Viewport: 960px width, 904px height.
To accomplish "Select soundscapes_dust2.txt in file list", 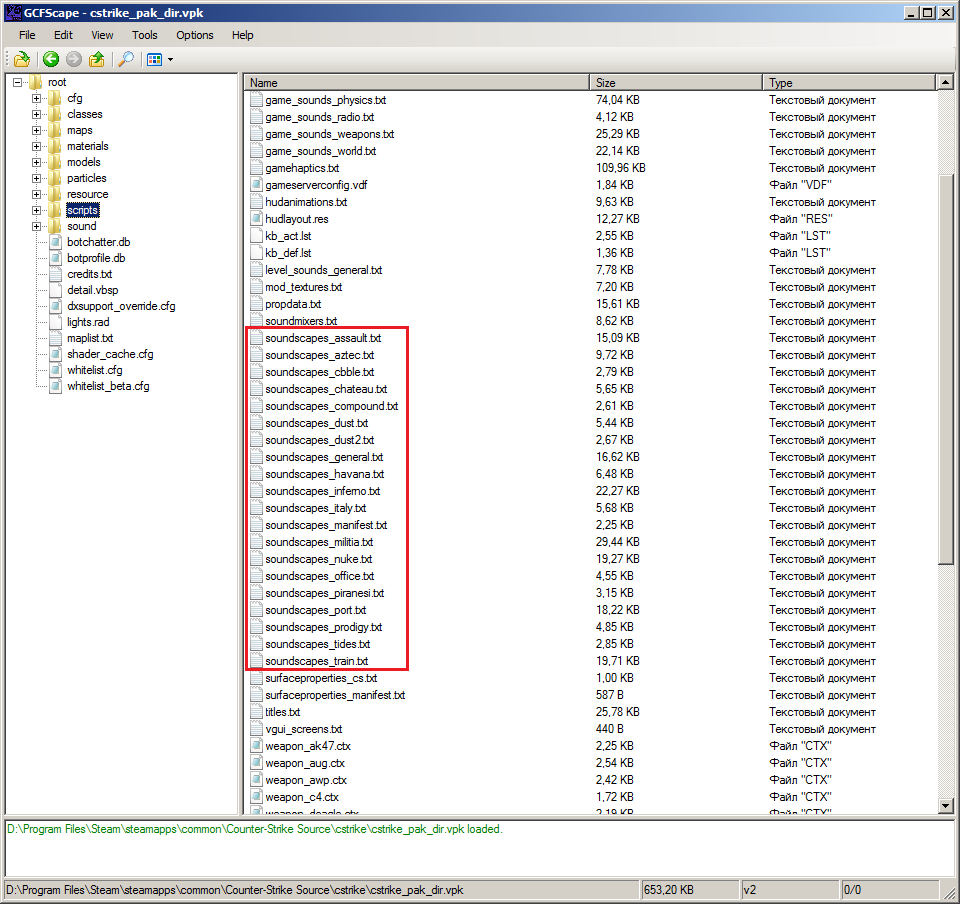I will pos(320,440).
